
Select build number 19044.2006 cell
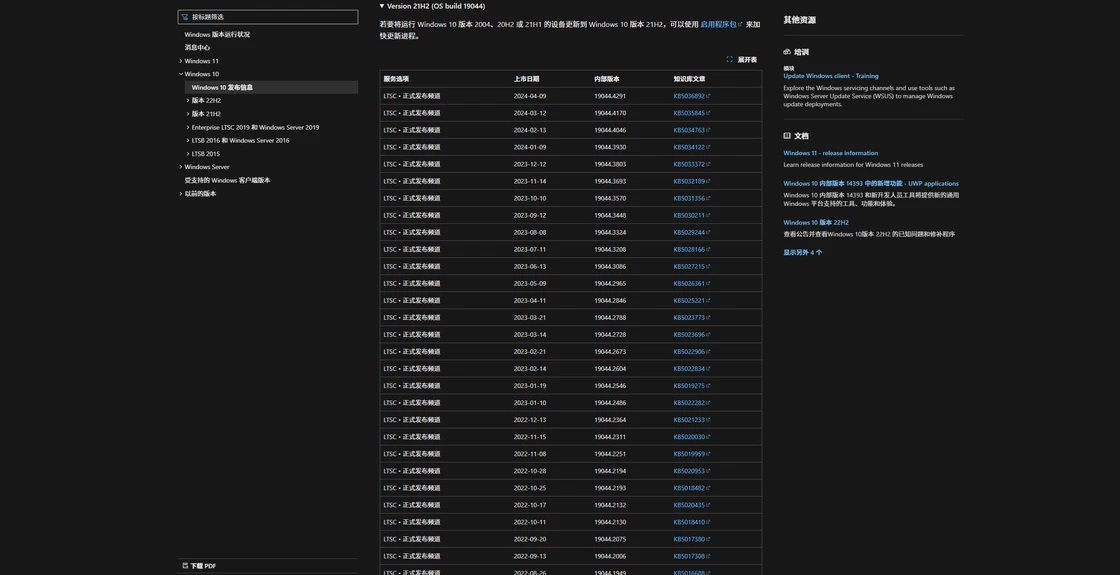[609, 556]
